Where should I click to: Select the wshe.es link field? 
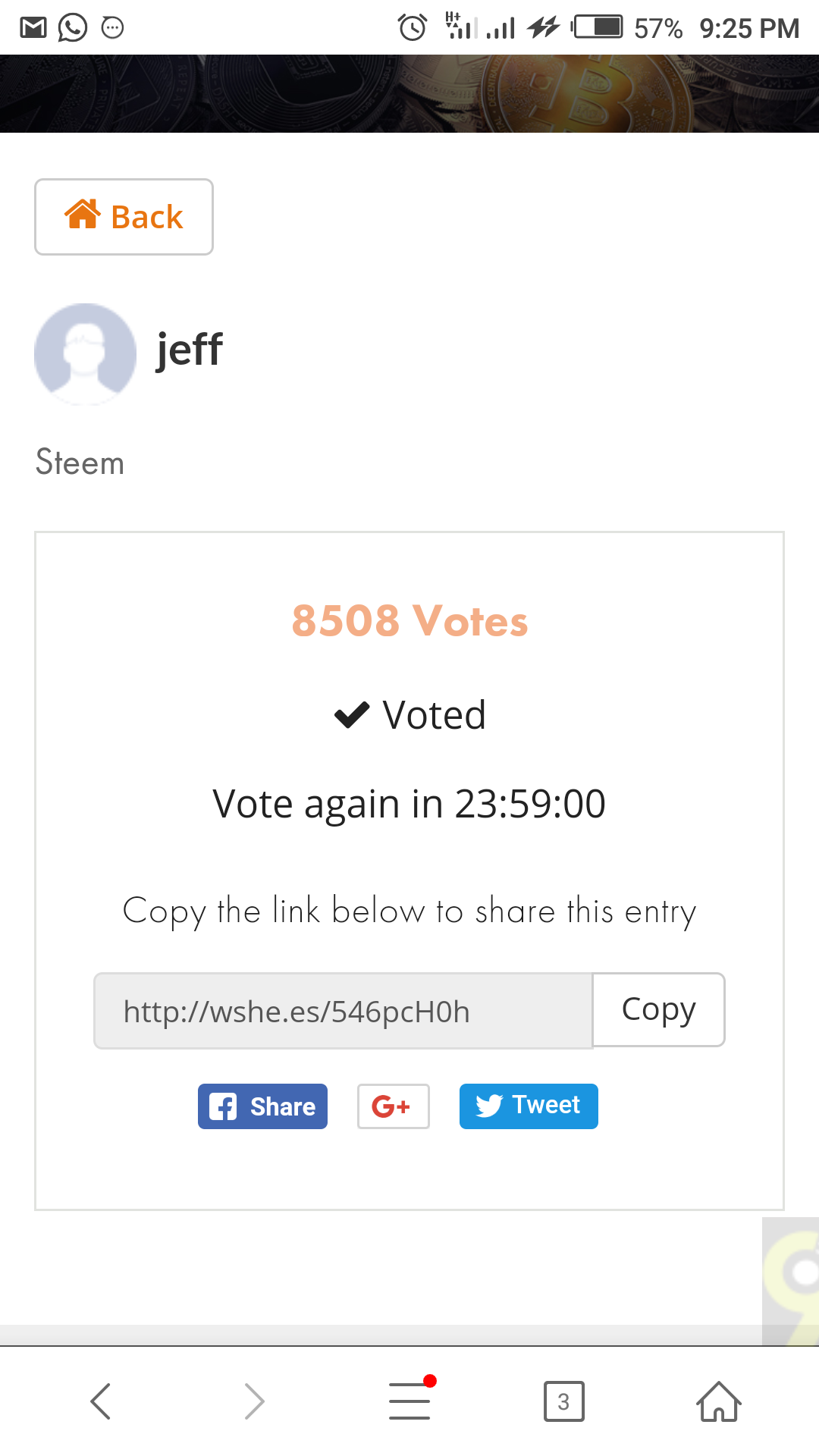pyautogui.click(x=343, y=1012)
